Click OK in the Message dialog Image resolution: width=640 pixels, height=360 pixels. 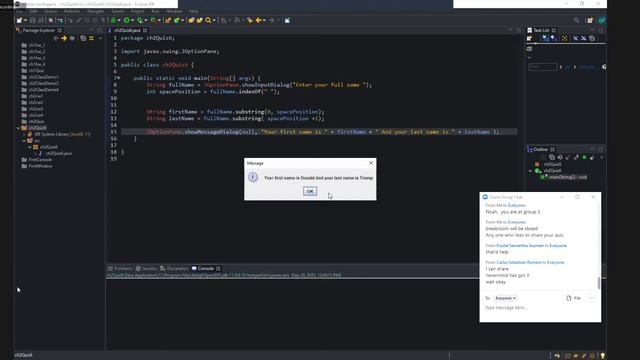click(x=310, y=191)
